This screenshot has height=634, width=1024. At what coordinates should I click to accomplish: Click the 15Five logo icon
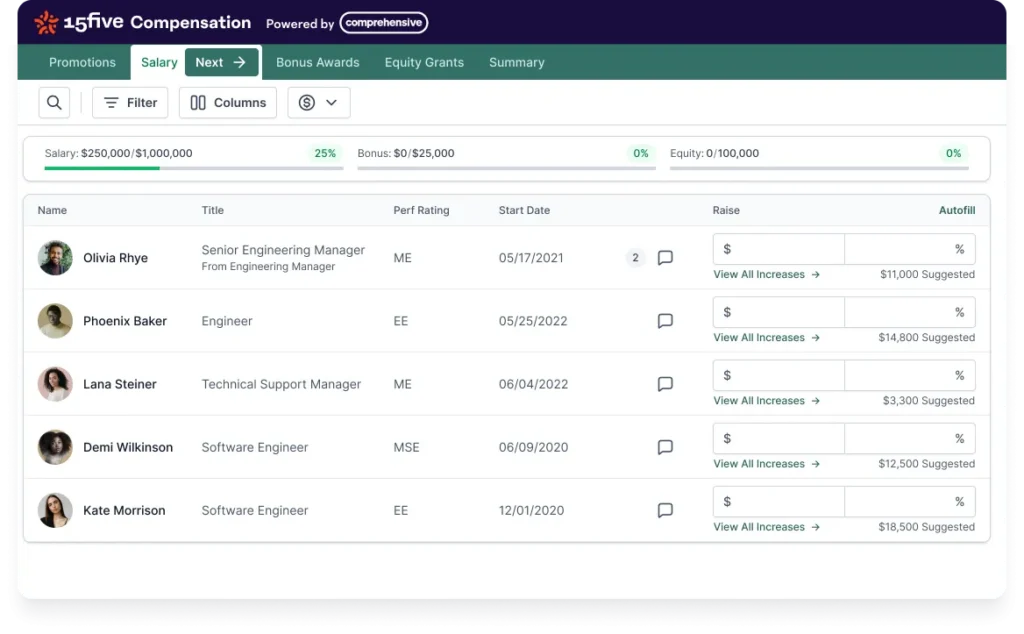click(x=46, y=23)
